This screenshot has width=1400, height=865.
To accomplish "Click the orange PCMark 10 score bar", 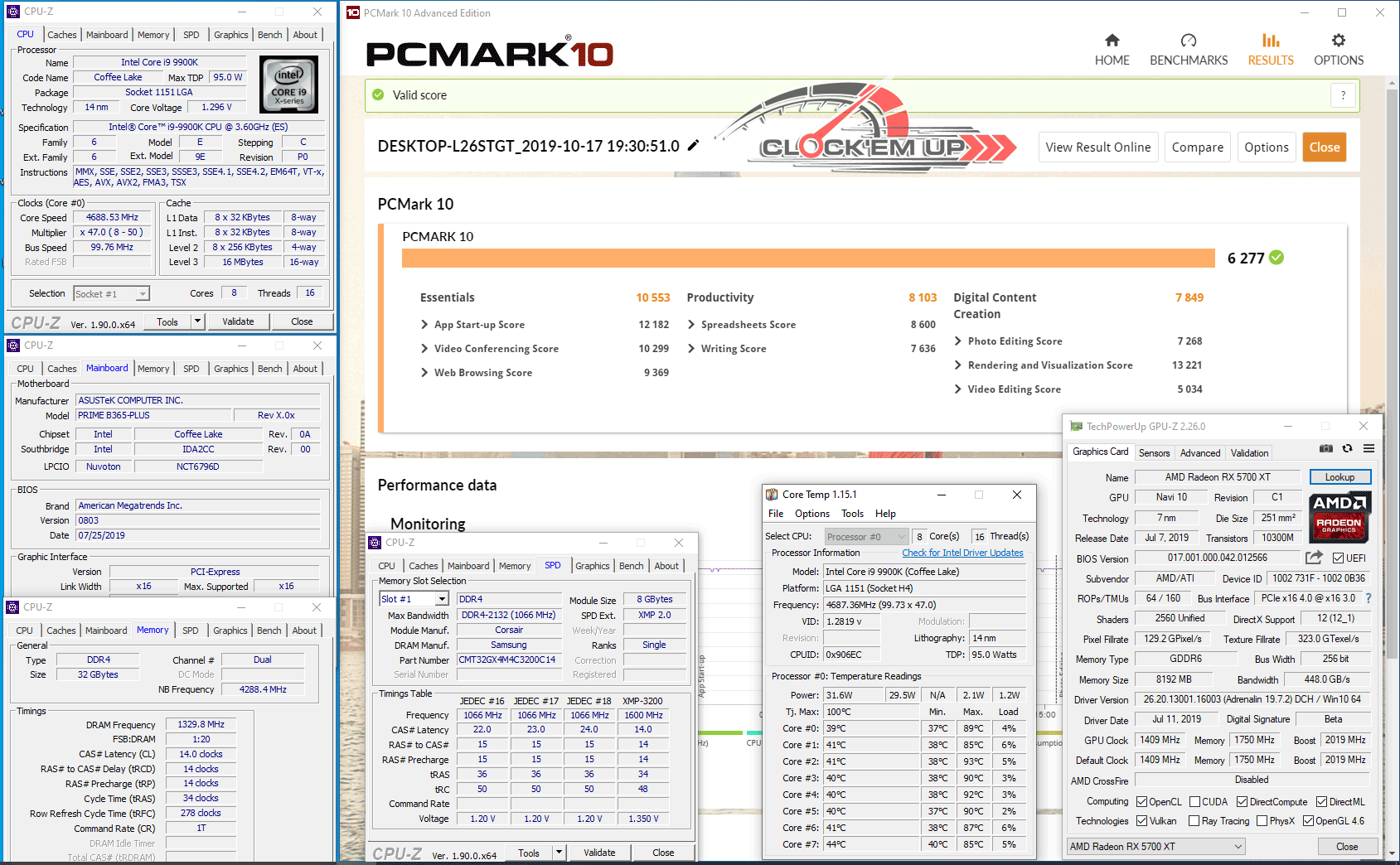I will coord(808,259).
